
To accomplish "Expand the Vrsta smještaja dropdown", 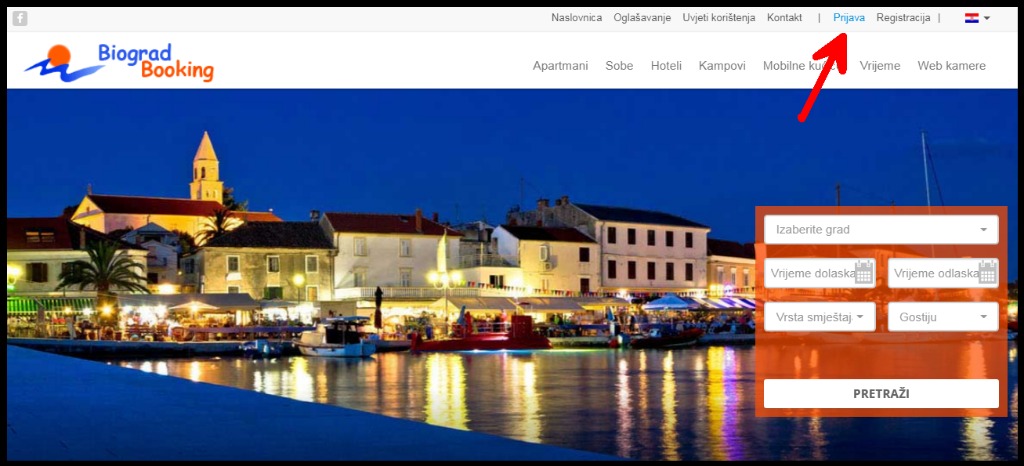I will (x=820, y=317).
